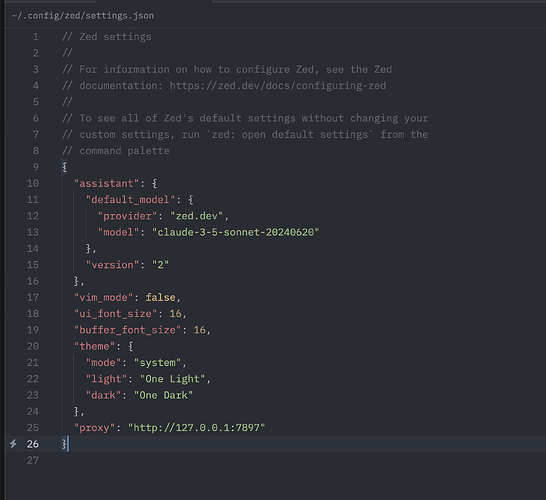Click the closing brace of default_model on line 14
The height and width of the screenshot is (500, 546).
88,249
